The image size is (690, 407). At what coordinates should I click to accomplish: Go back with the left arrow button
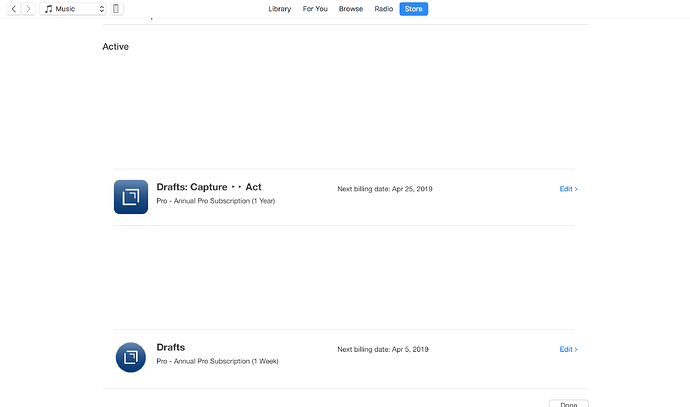14,9
